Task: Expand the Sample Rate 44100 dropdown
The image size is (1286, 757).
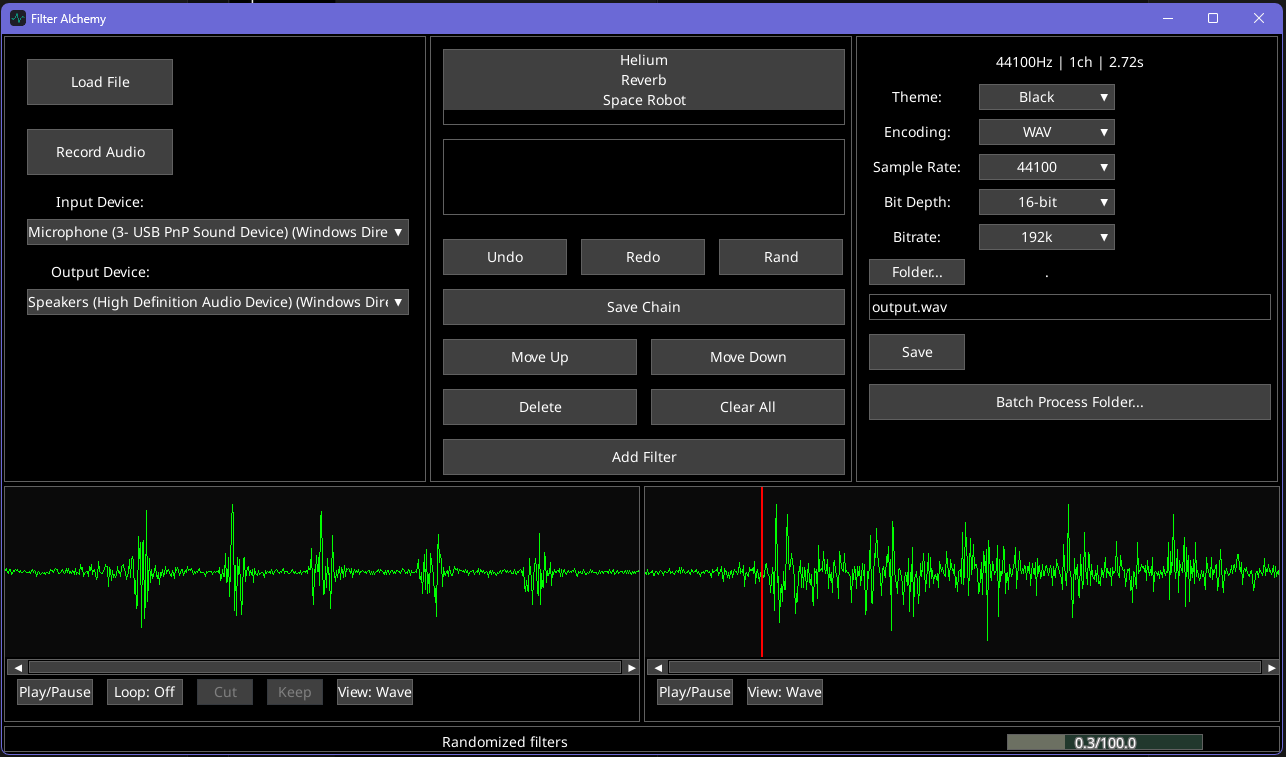Action: point(1046,167)
